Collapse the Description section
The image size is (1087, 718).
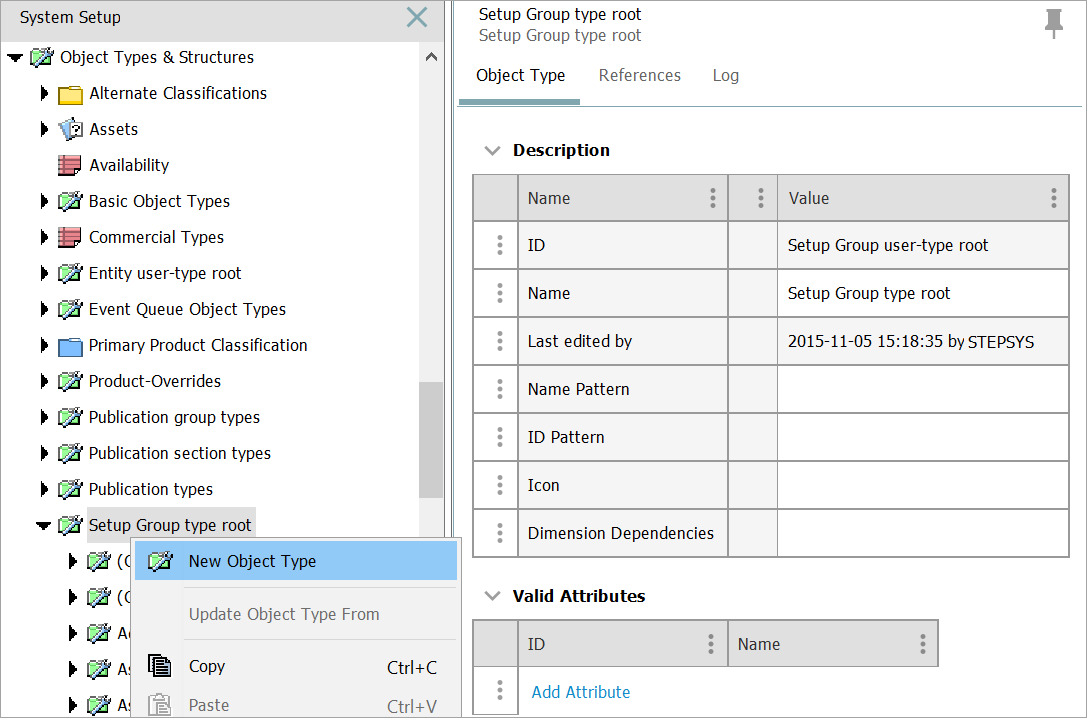pos(491,151)
